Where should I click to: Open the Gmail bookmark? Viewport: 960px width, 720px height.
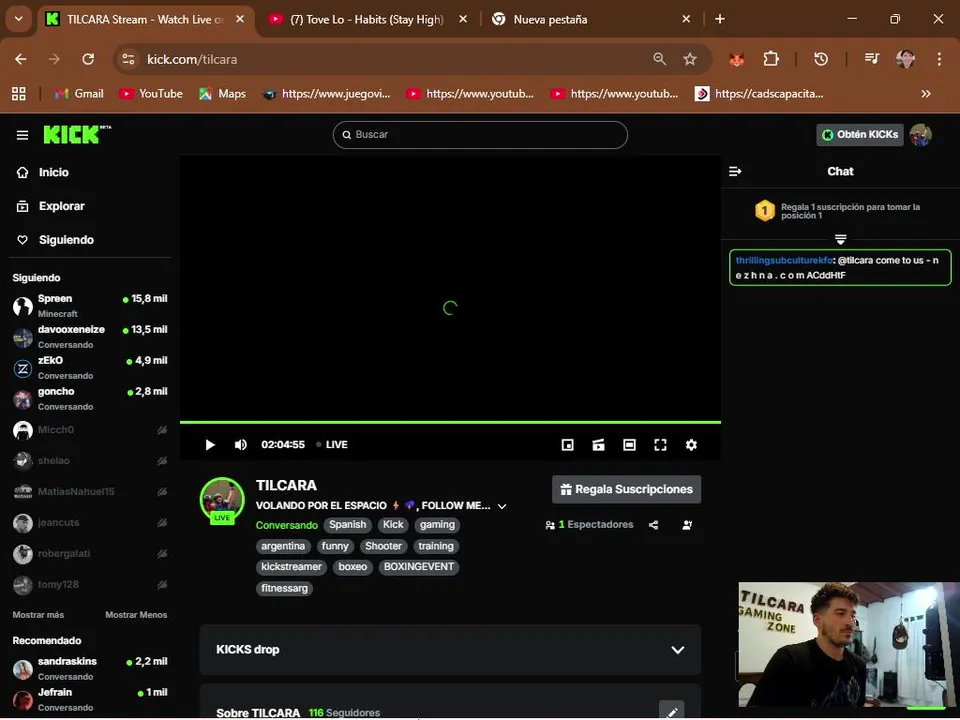[x=79, y=94]
